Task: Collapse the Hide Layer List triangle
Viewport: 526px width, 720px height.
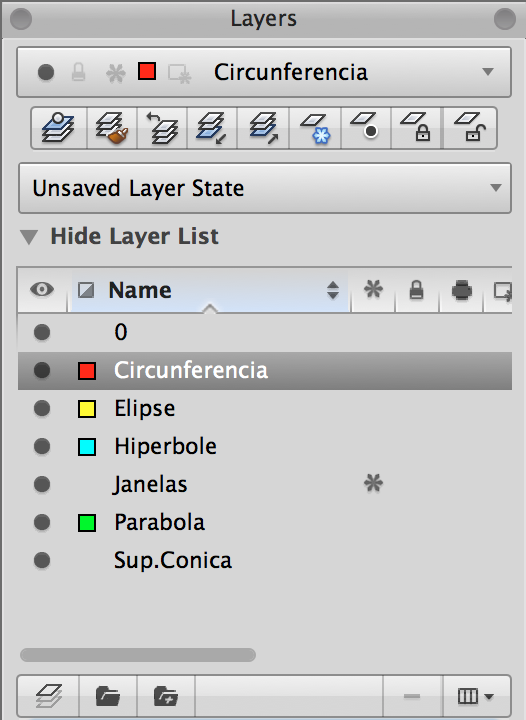Action: [x=29, y=237]
